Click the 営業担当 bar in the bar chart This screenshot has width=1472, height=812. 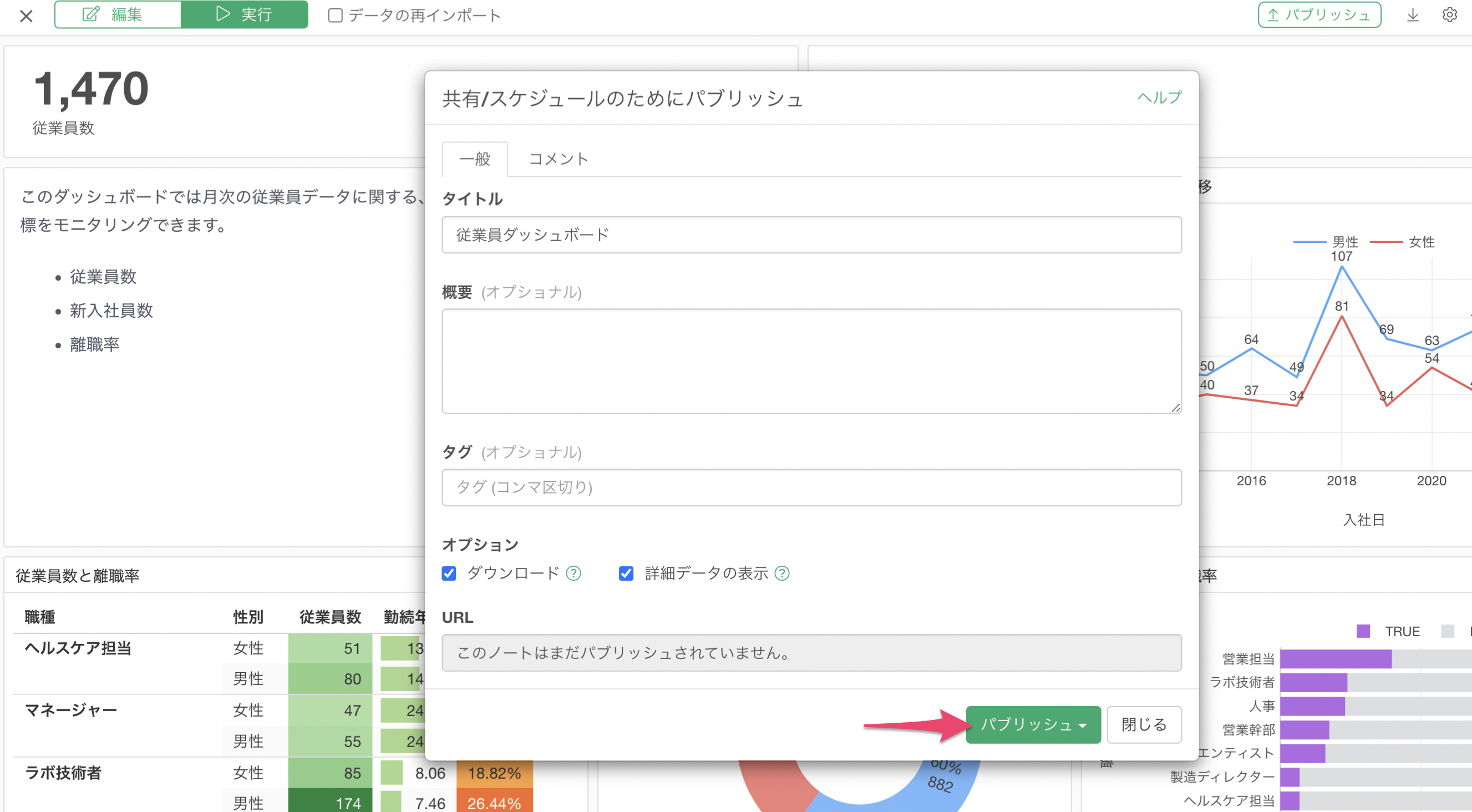(x=1336, y=659)
